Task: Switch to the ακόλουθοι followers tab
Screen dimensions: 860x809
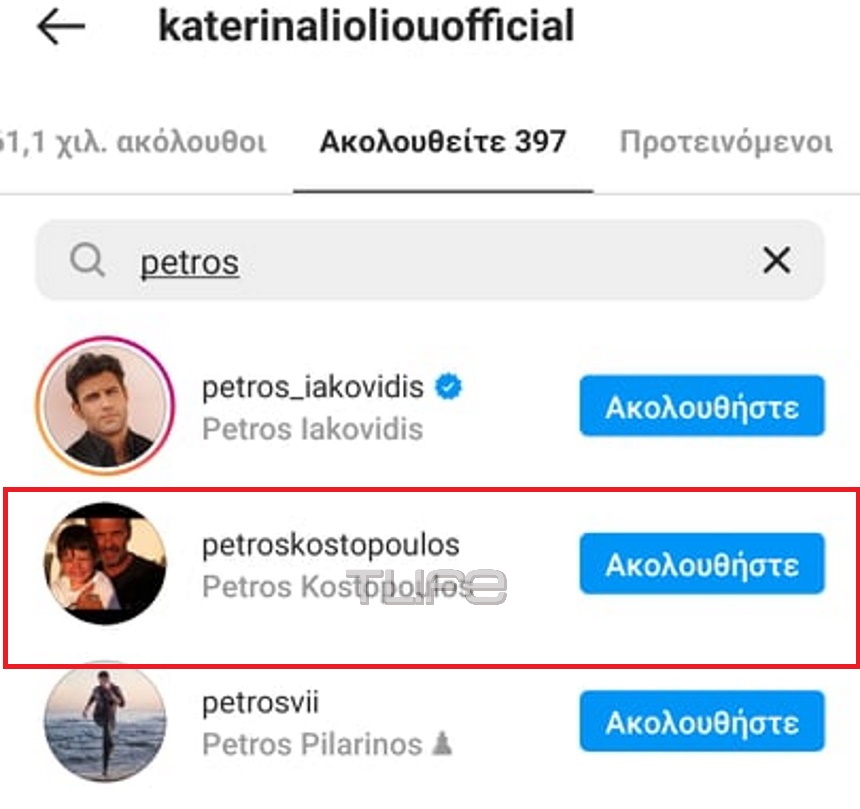Action: click(135, 142)
